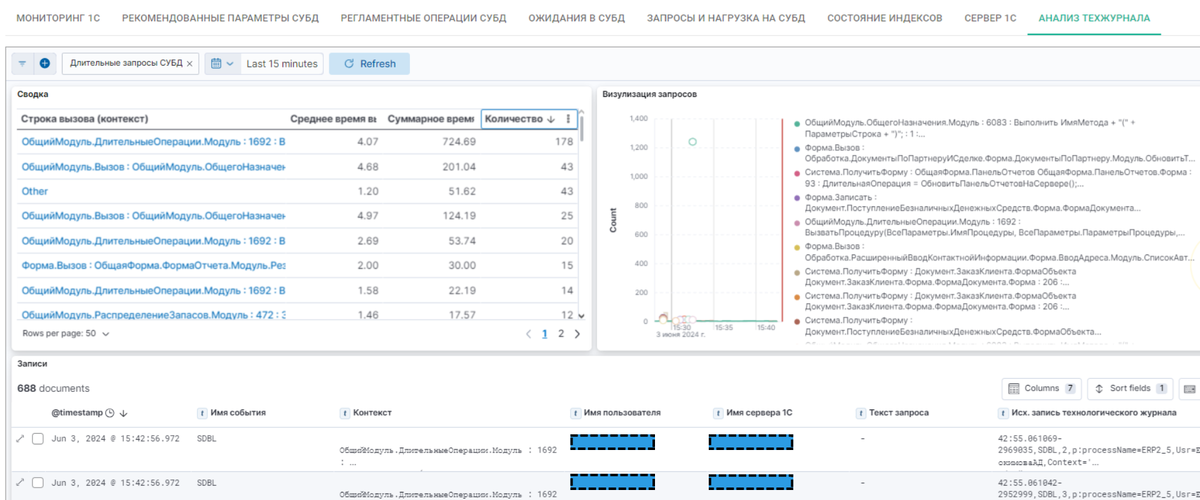
Task: Click count value 178
Action: click(x=563, y=142)
